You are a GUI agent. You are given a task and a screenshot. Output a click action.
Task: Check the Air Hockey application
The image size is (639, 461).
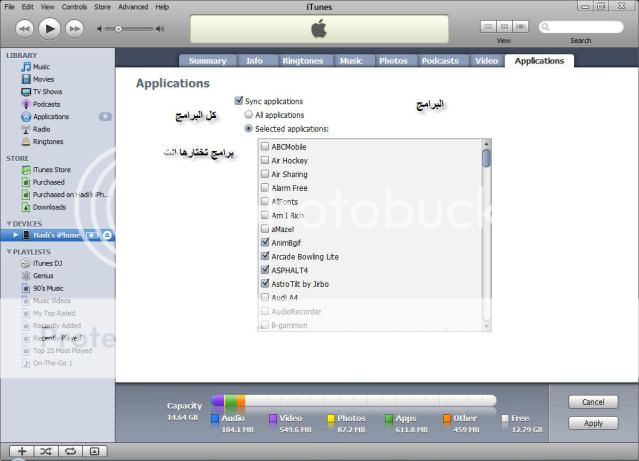point(265,160)
